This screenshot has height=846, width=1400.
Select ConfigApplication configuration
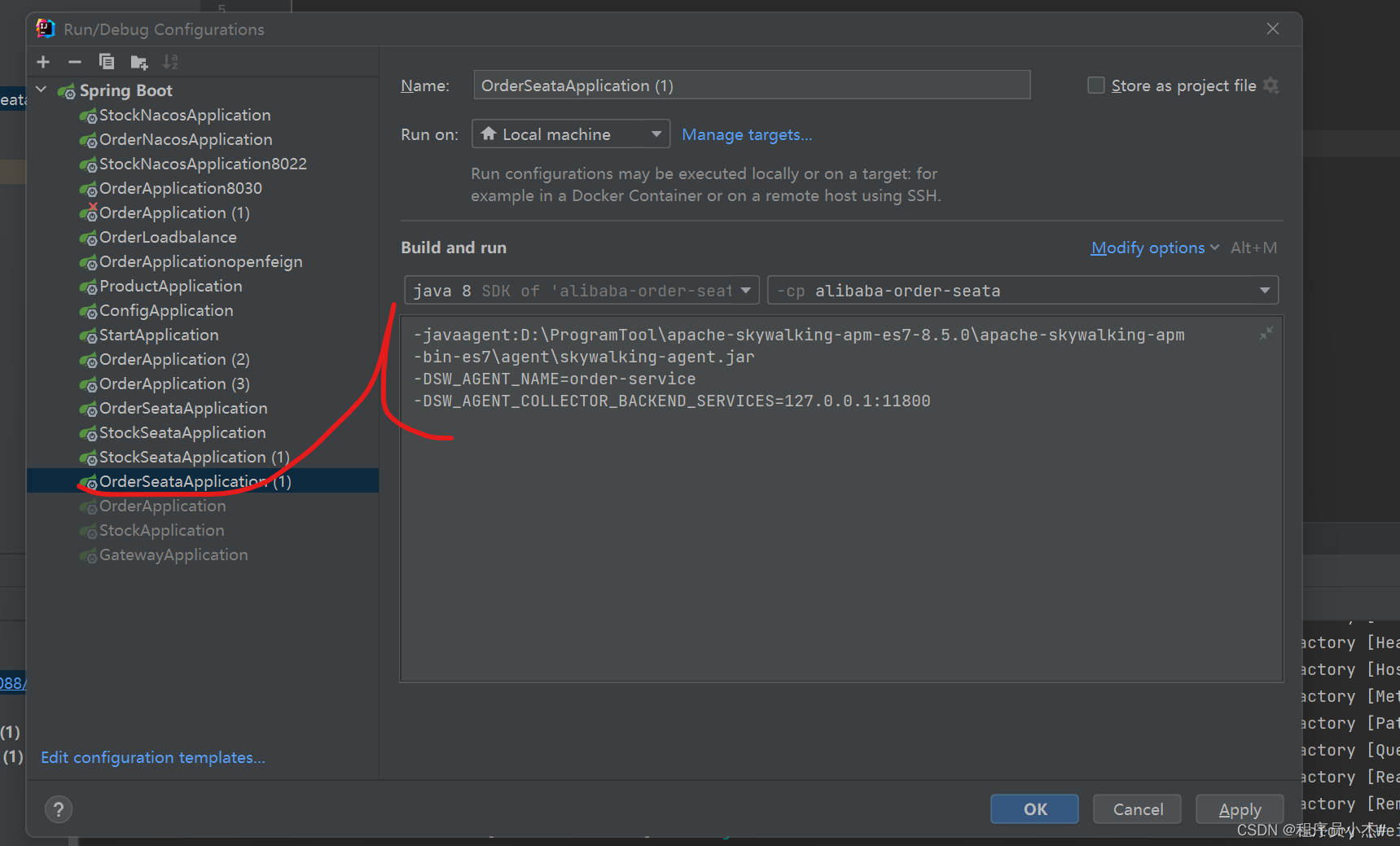166,310
